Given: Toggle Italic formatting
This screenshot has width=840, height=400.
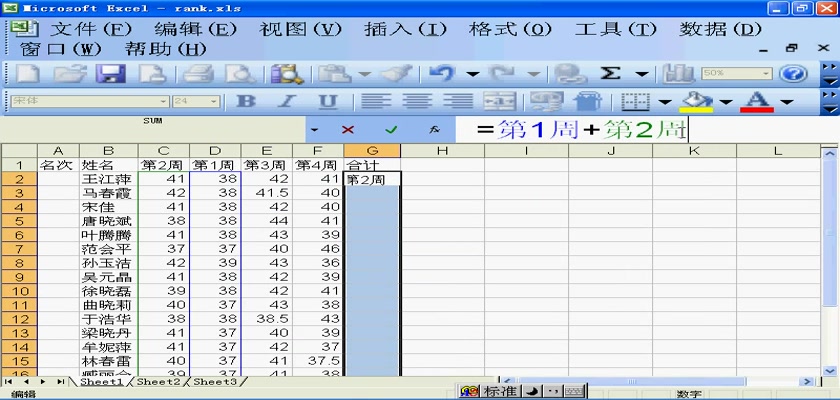Looking at the screenshot, I should [287, 102].
